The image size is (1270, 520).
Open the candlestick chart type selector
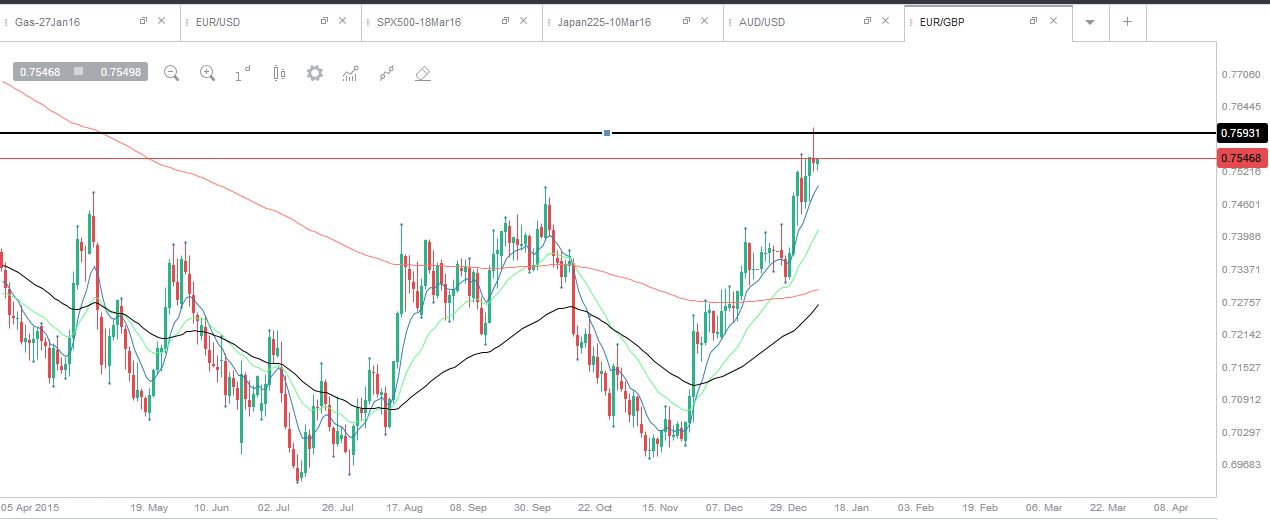tap(279, 73)
